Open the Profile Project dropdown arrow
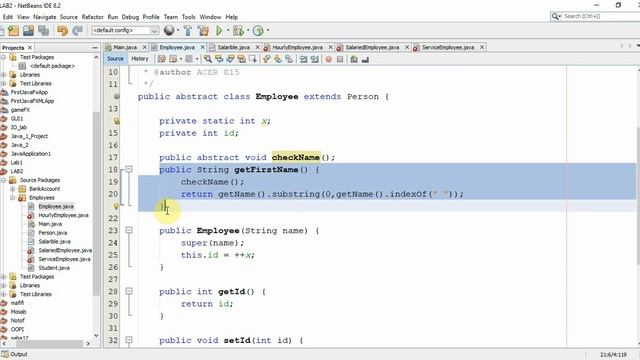The image size is (640, 360). (268, 31)
